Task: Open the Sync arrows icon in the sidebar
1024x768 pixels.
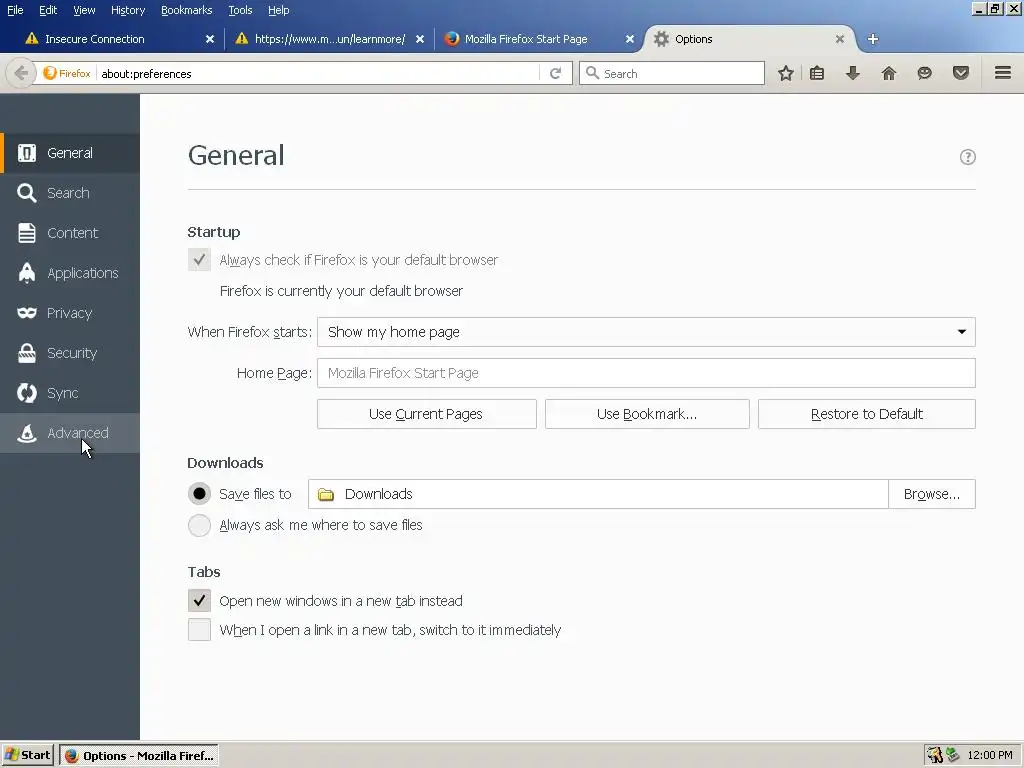Action: point(27,393)
